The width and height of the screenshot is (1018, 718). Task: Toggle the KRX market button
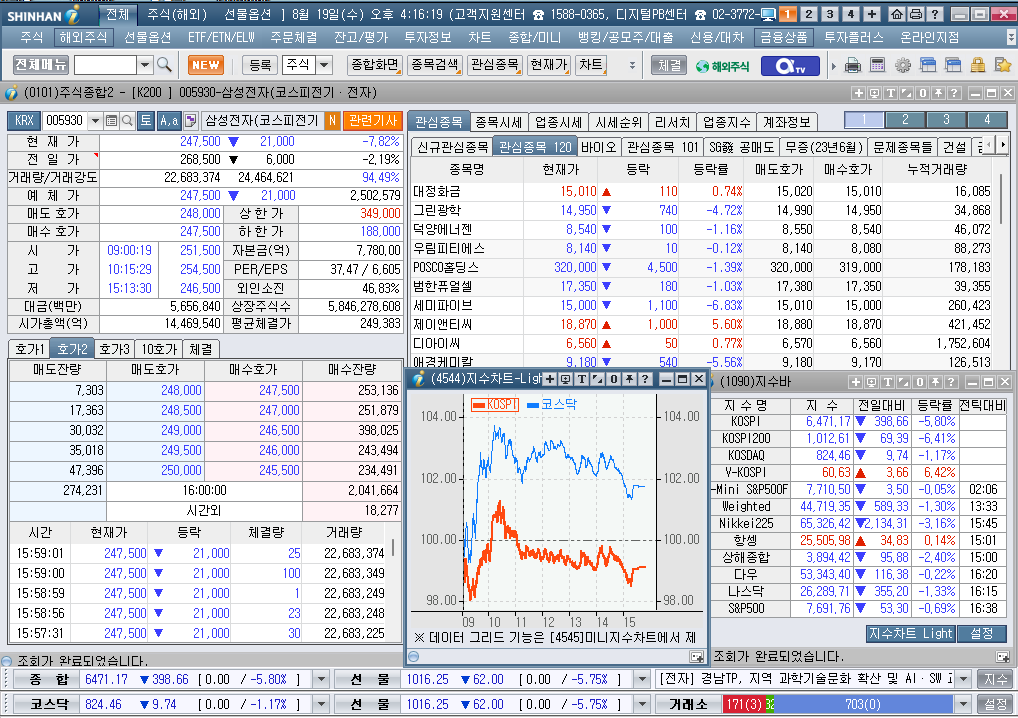[24, 120]
